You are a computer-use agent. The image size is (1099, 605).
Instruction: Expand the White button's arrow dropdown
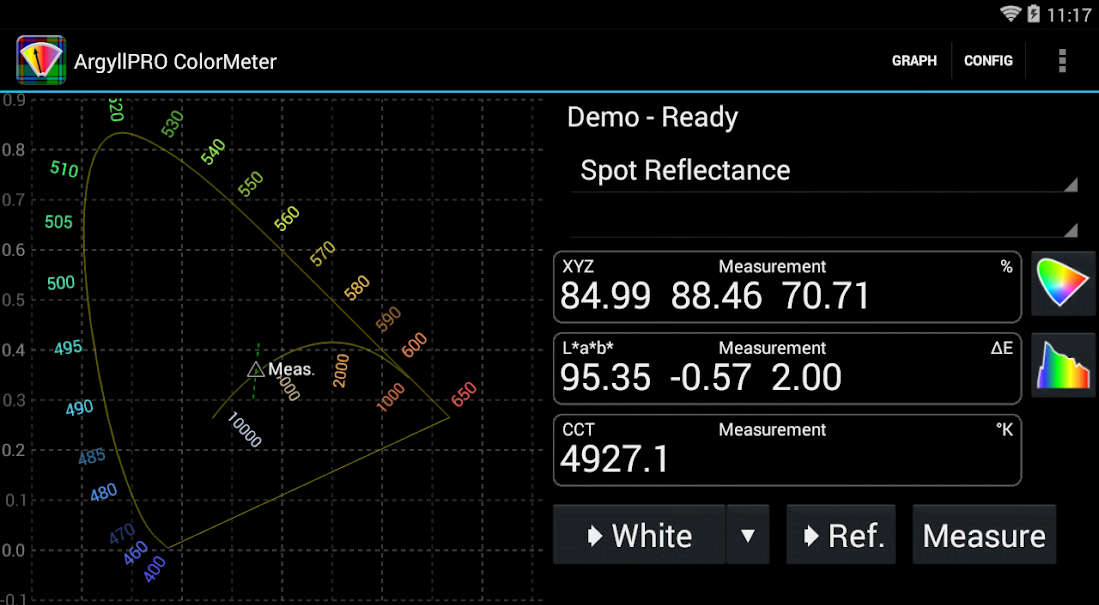748,535
